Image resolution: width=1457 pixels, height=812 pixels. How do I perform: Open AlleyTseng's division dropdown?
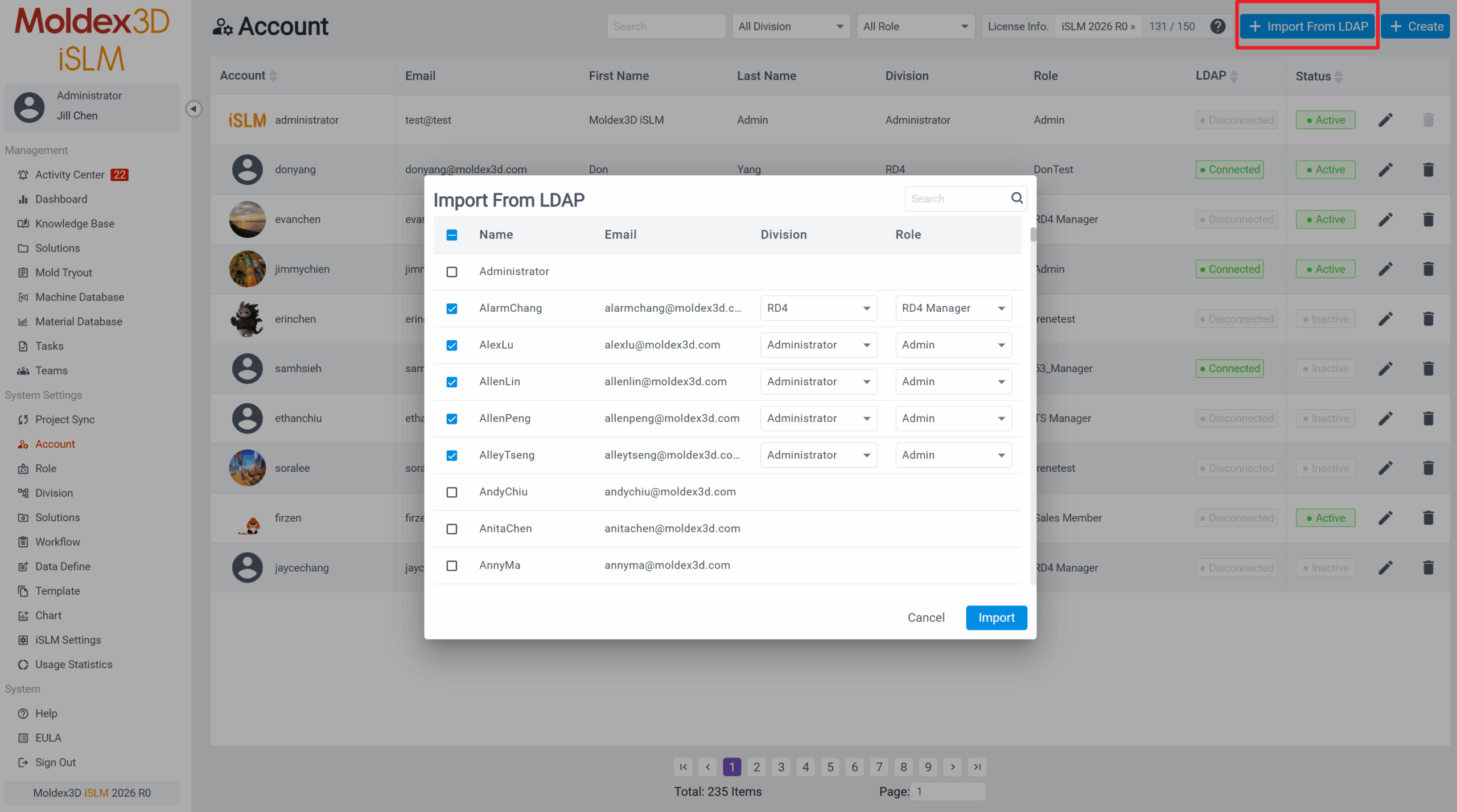tap(818, 455)
